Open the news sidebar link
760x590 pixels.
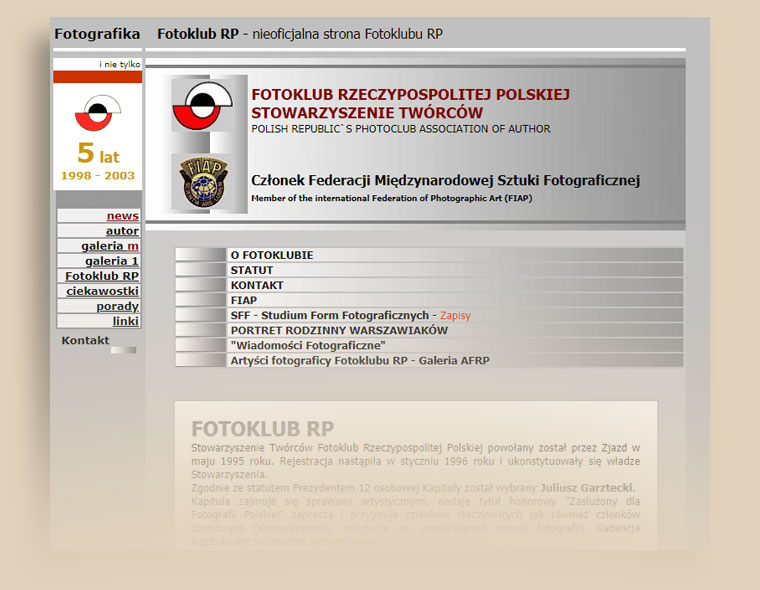pyautogui.click(x=123, y=216)
